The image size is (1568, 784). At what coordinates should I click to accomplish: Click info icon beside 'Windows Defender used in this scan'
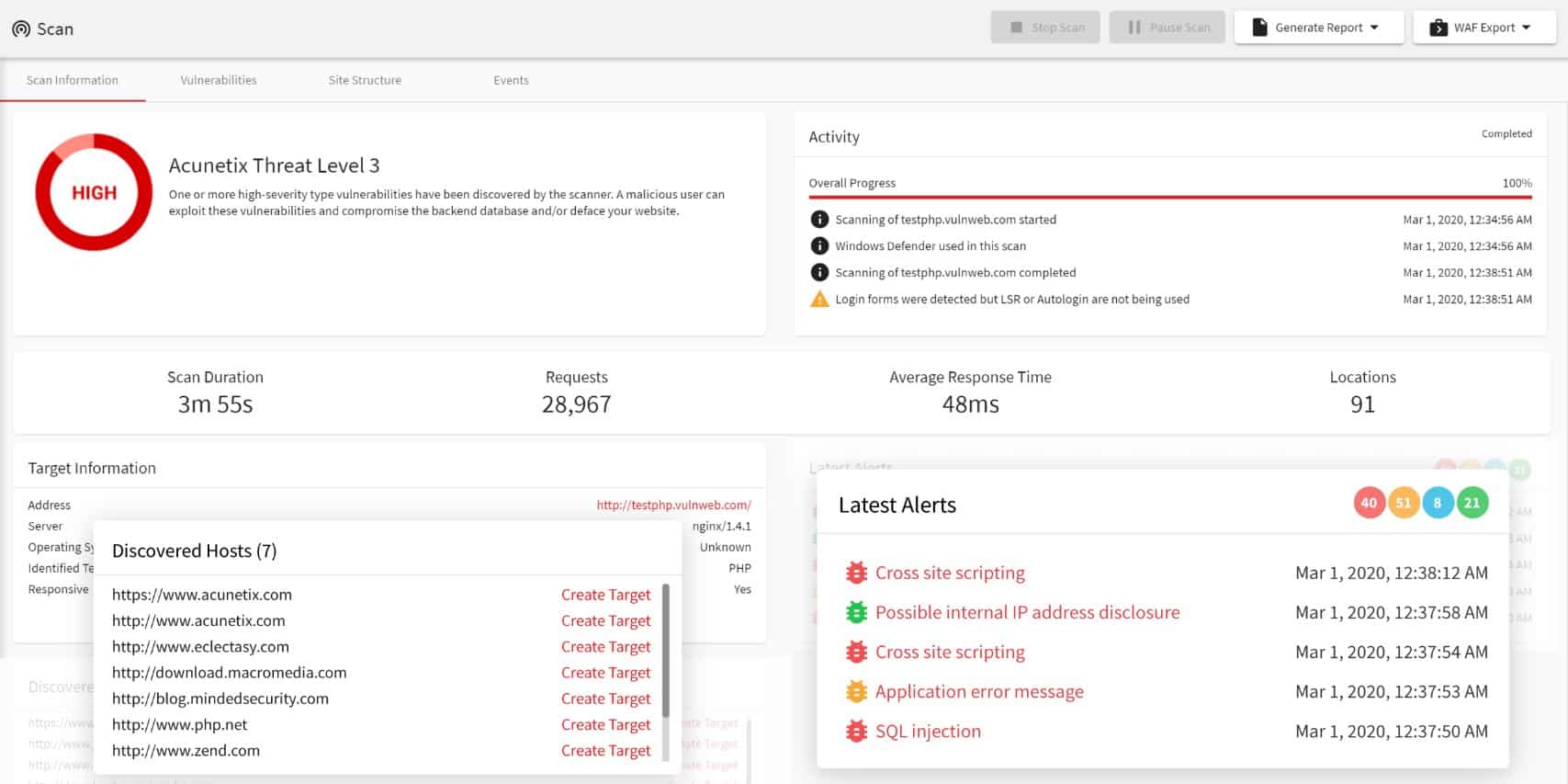[x=819, y=246]
